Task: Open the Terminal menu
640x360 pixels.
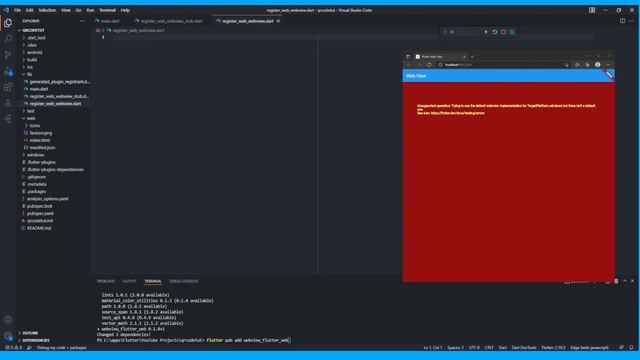Action: [x=107, y=10]
